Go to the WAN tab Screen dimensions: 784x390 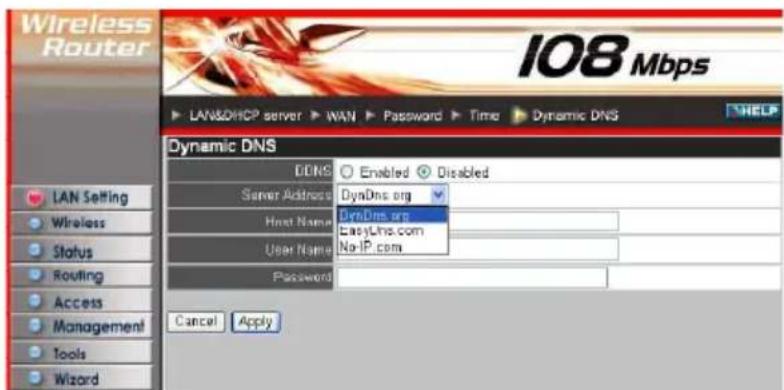(341, 116)
